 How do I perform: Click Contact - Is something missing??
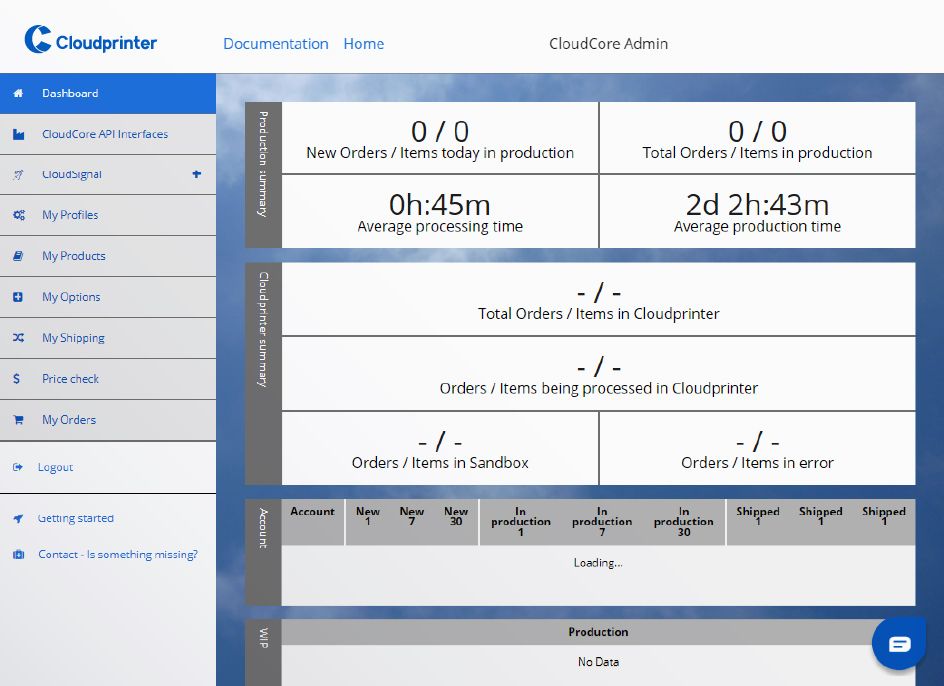(x=117, y=555)
